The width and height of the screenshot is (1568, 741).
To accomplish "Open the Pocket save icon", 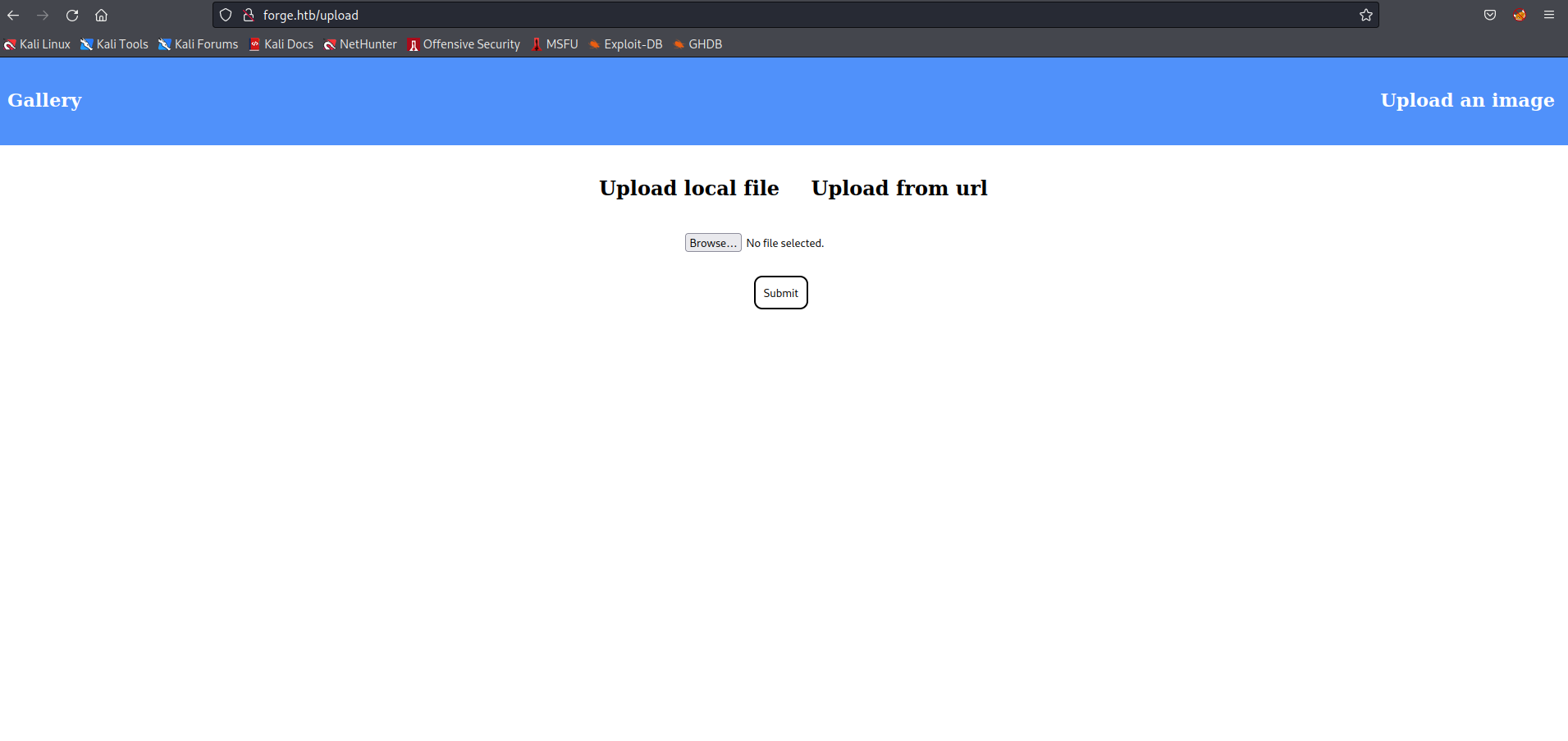I will (x=1490, y=16).
